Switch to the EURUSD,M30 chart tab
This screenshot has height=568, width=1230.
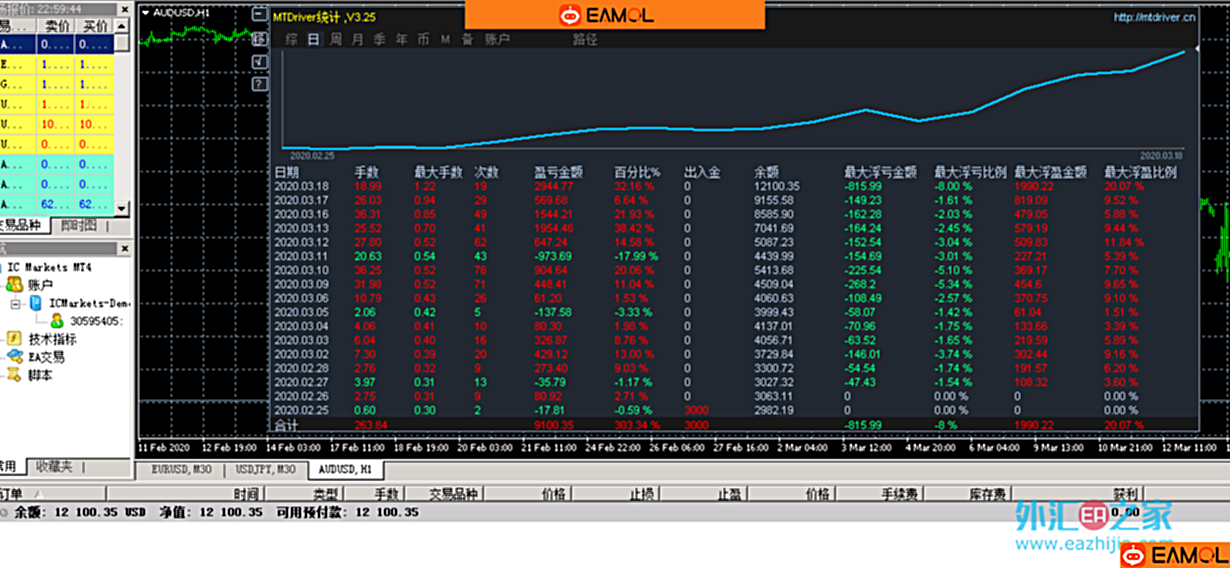coord(179,469)
